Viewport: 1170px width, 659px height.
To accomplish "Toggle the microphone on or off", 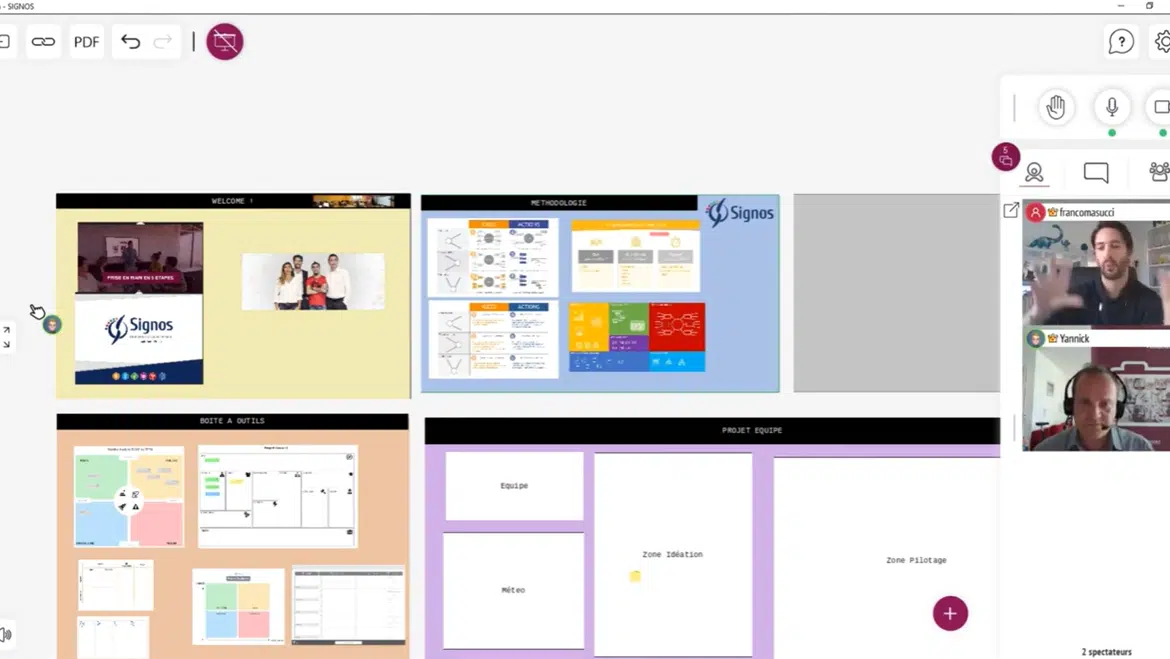I will (1111, 107).
